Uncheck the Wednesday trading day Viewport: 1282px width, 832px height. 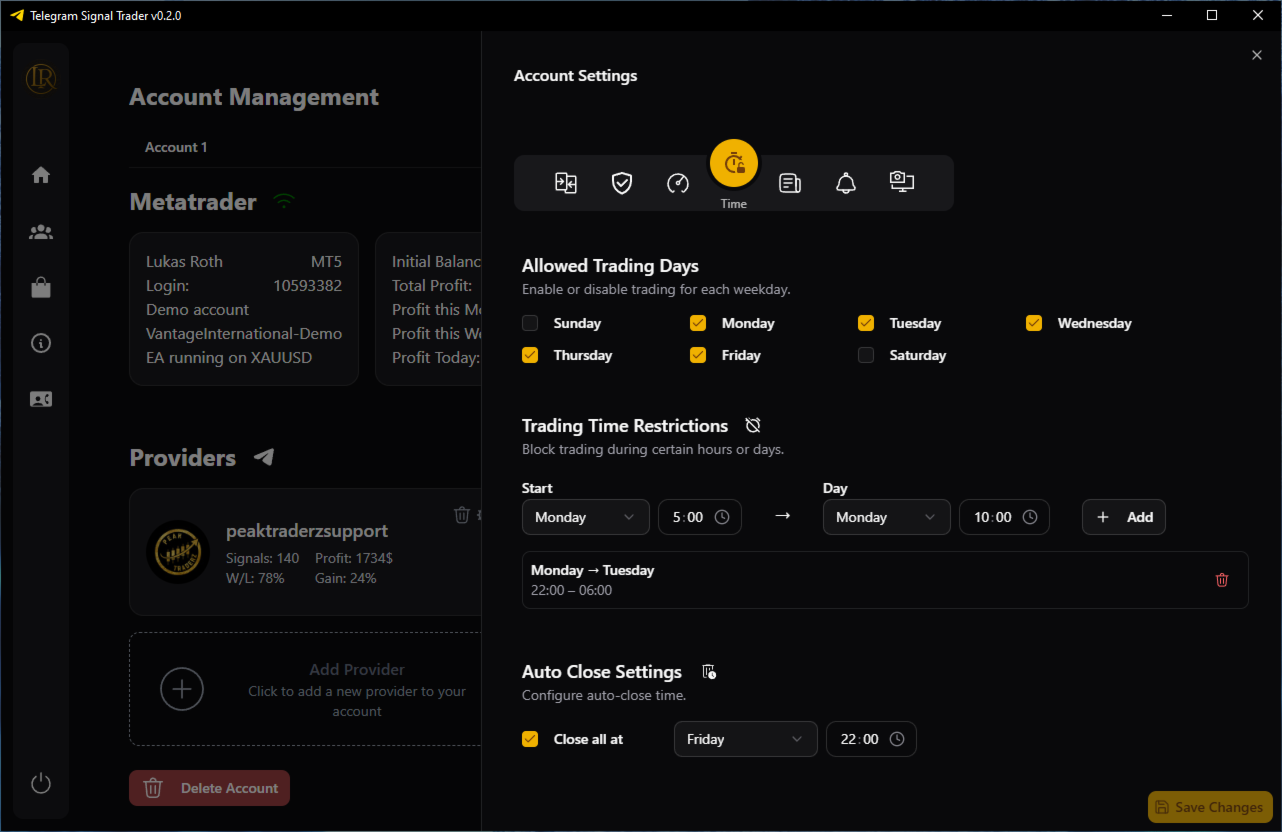pyautogui.click(x=1034, y=323)
